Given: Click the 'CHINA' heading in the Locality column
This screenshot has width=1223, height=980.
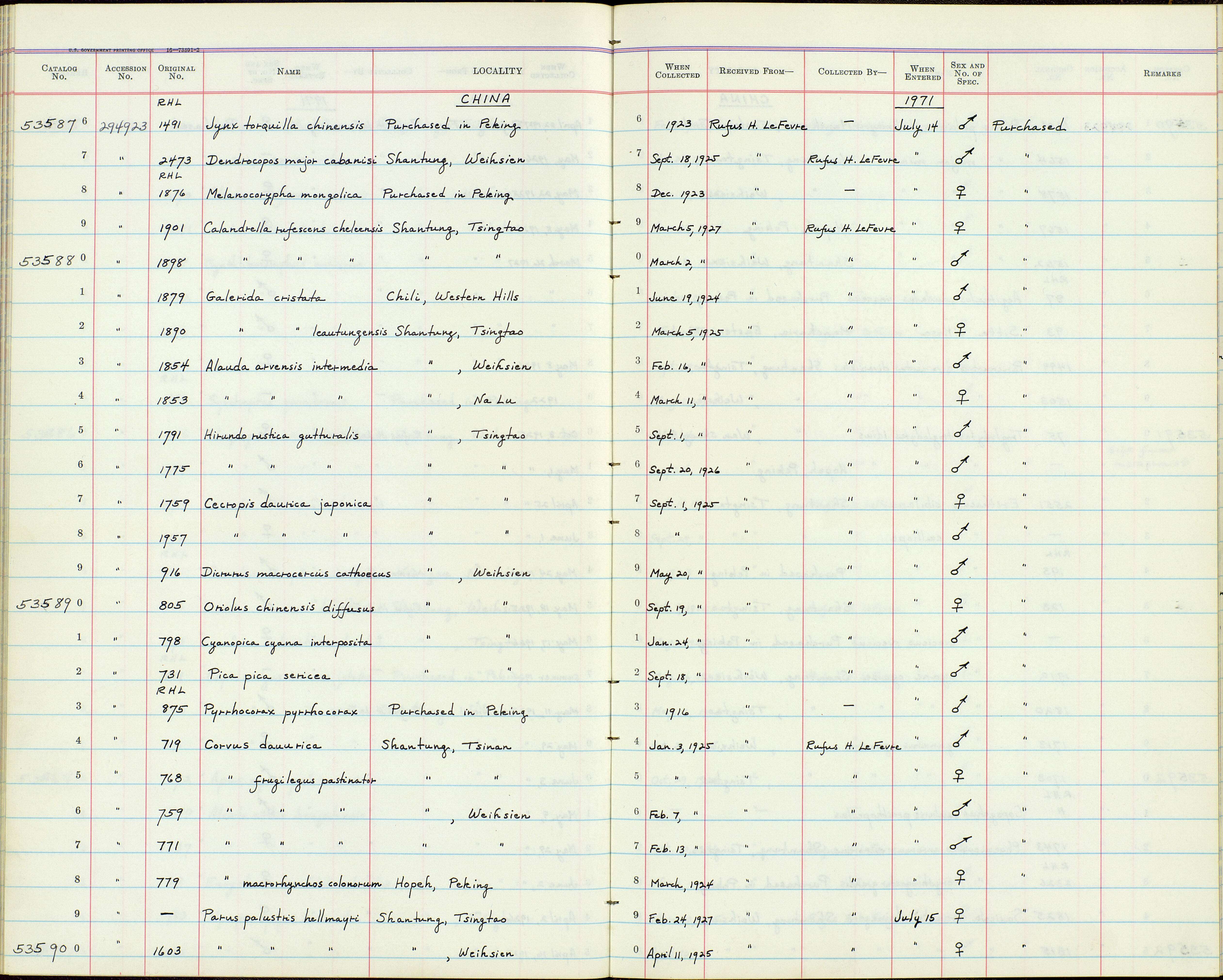Looking at the screenshot, I should click(x=485, y=99).
